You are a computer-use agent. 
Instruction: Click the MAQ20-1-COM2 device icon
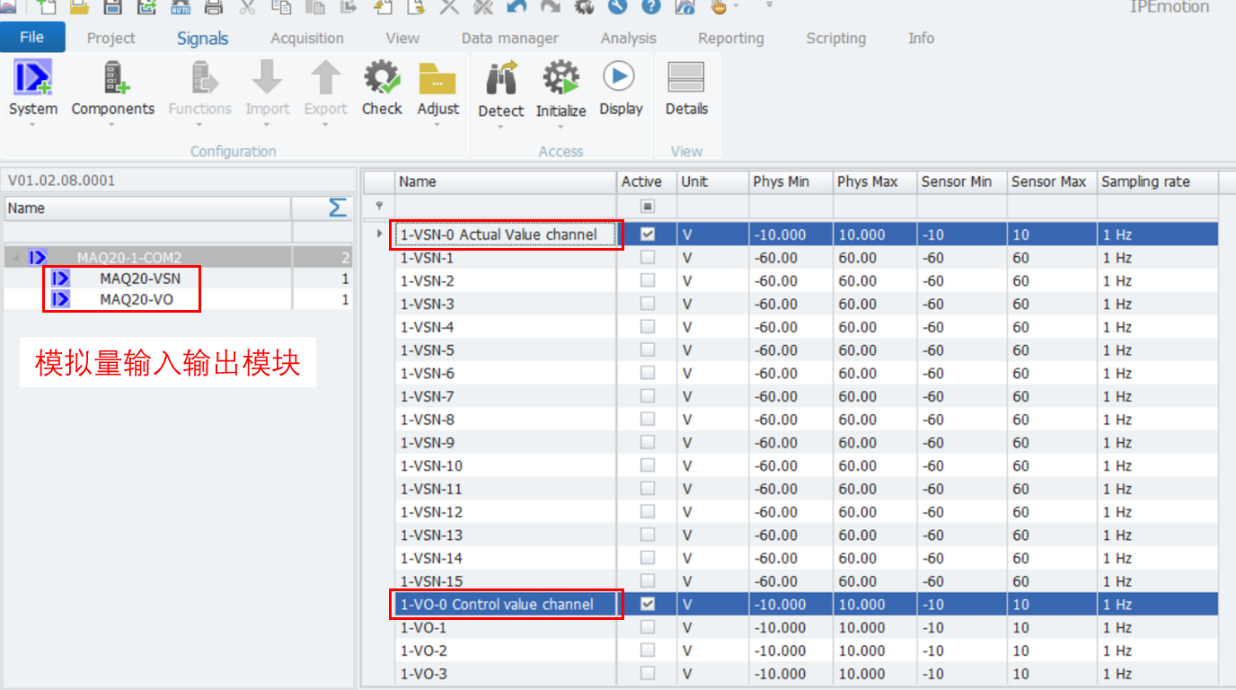[x=39, y=258]
